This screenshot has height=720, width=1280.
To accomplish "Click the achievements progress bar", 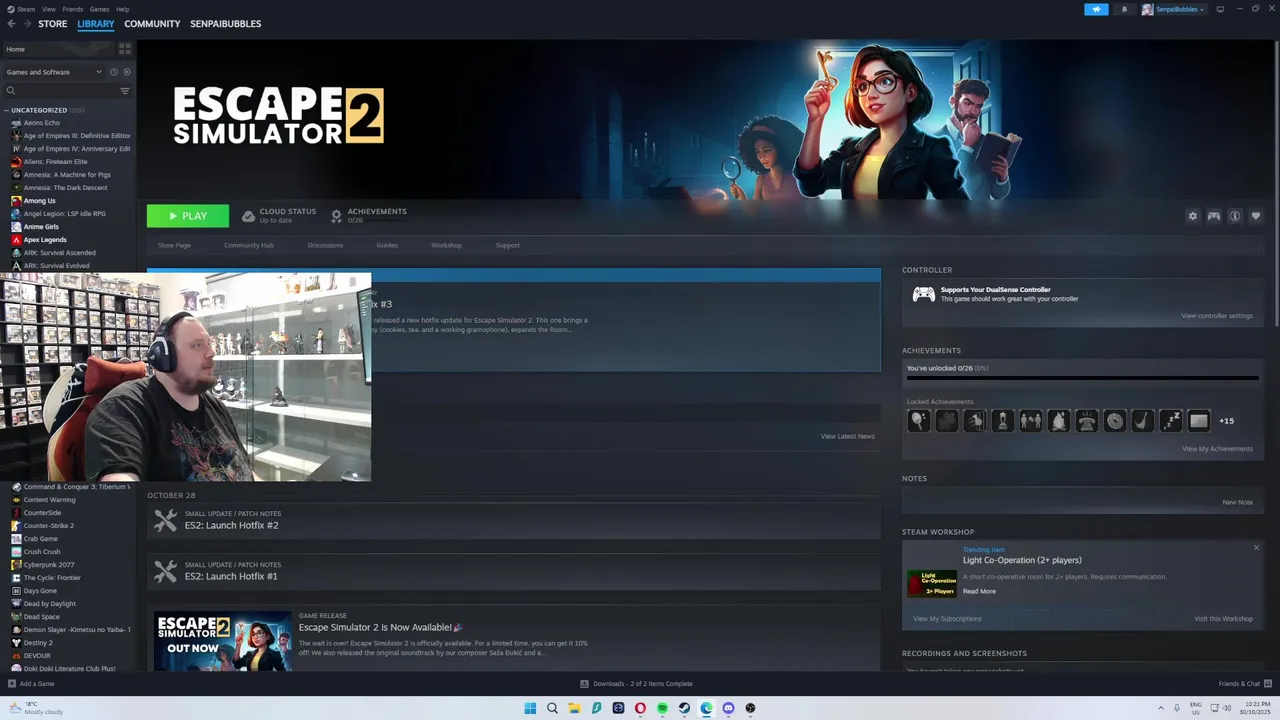I will 1082,378.
